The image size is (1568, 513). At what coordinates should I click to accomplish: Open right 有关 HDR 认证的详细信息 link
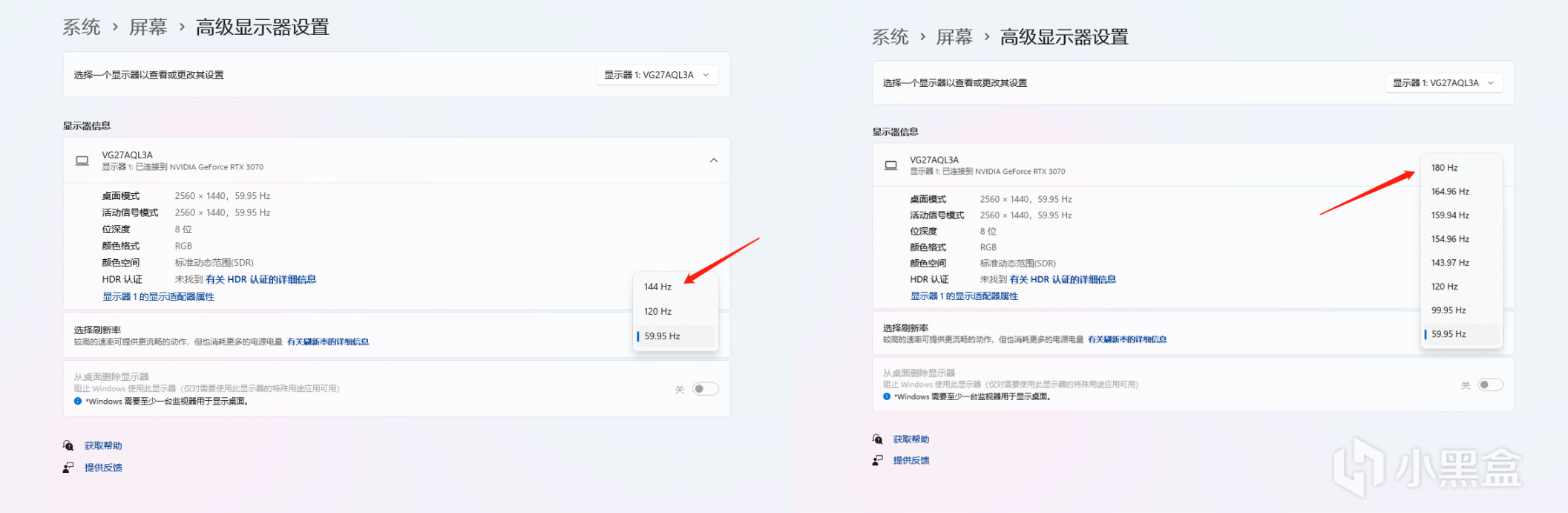[x=1063, y=280]
